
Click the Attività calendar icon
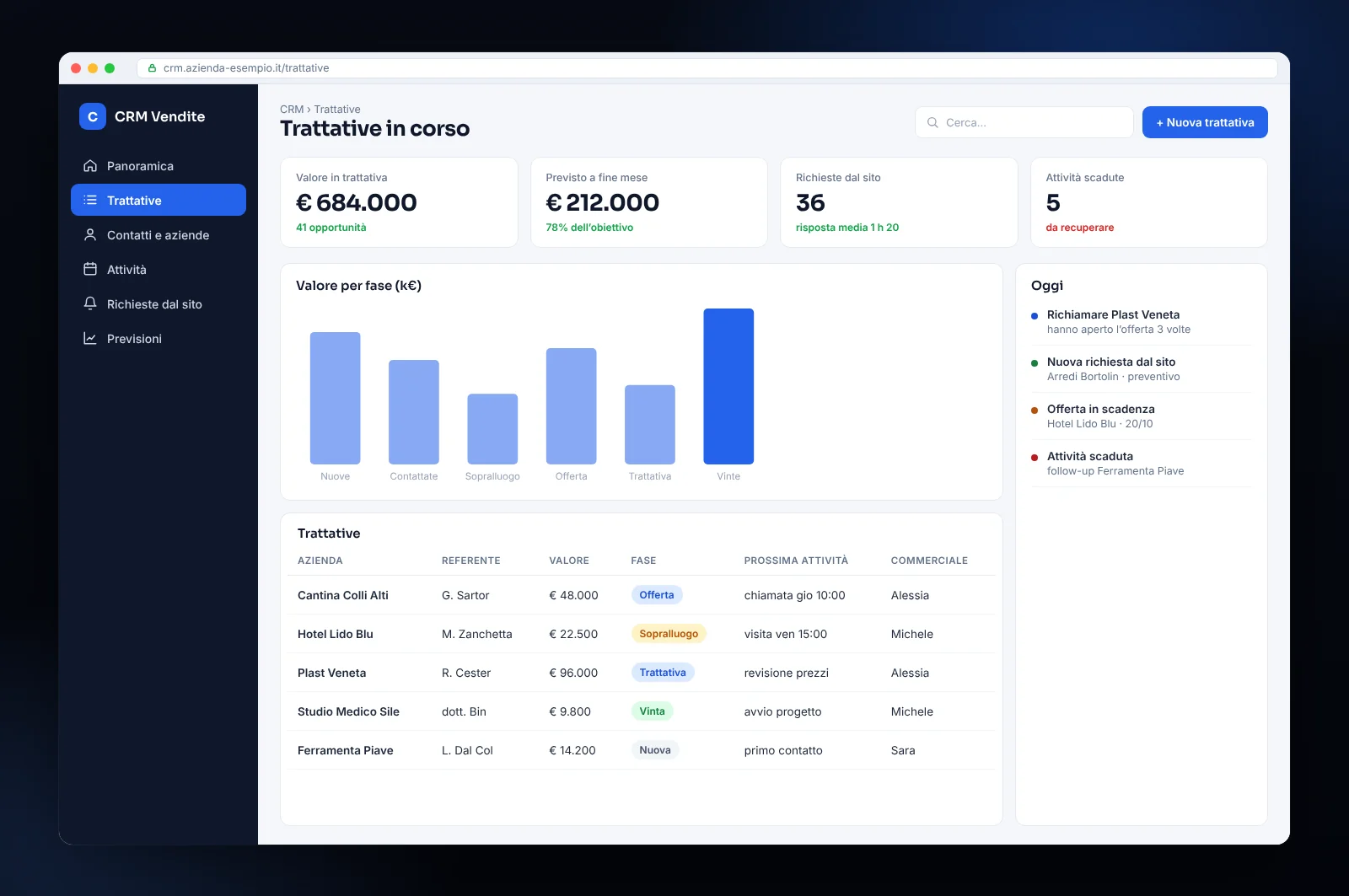click(90, 270)
